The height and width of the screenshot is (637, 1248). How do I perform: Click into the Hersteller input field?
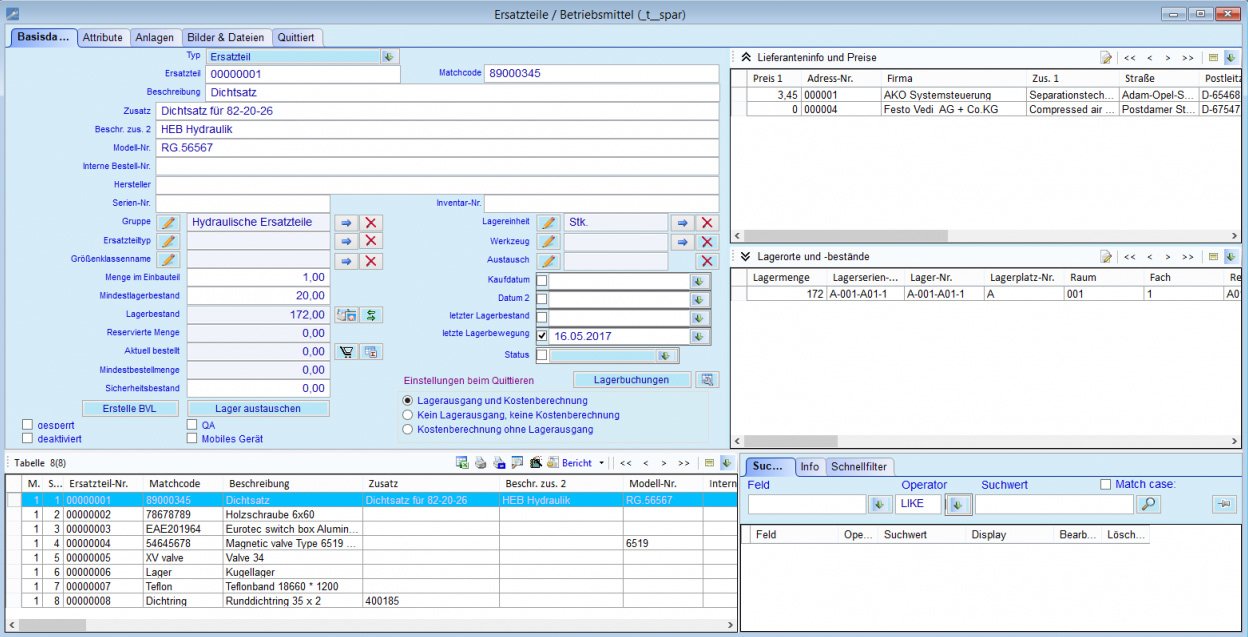437,185
